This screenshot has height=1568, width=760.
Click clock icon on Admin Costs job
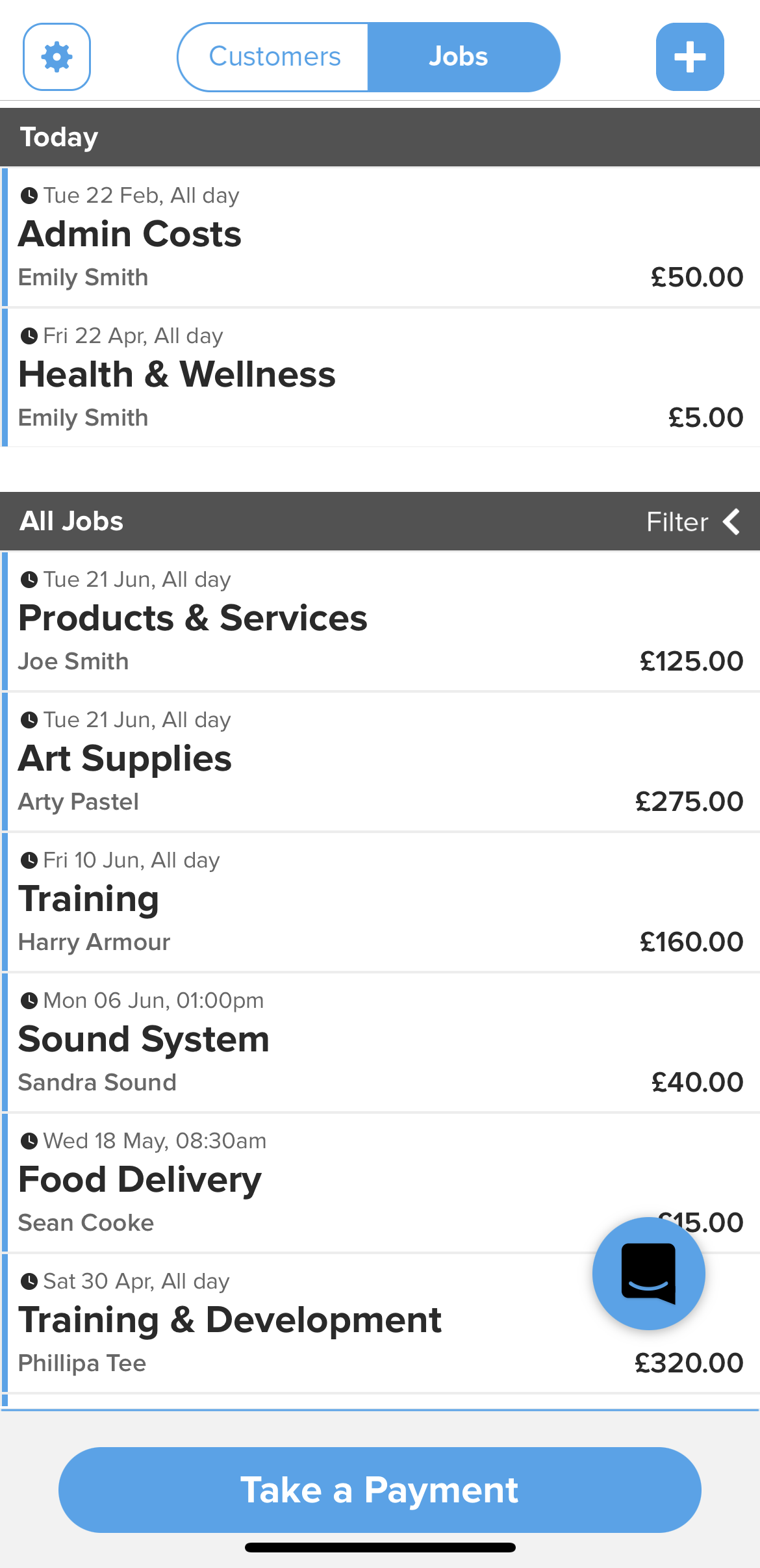click(29, 196)
